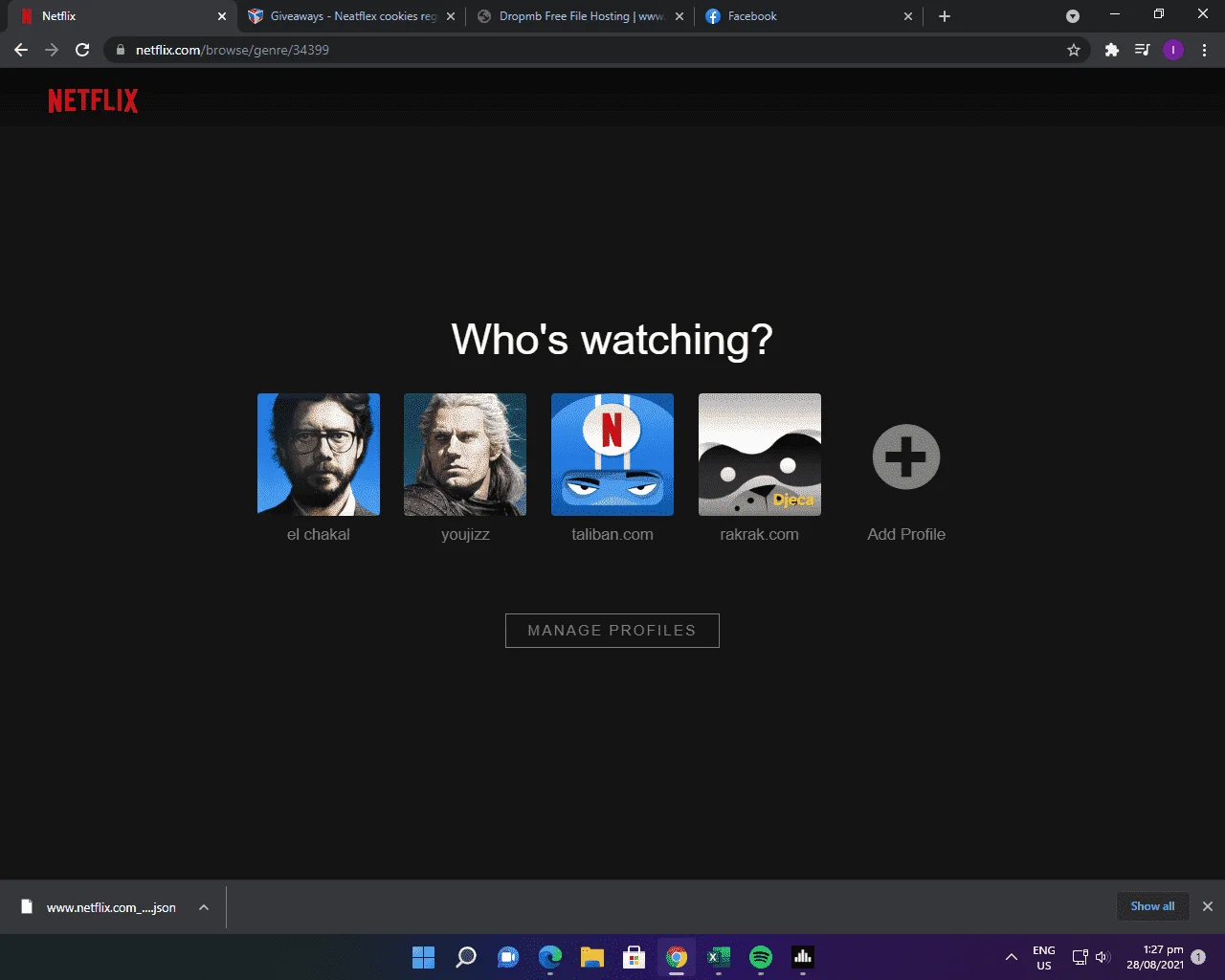
Task: Close the Facebook tab
Action: (x=908, y=16)
